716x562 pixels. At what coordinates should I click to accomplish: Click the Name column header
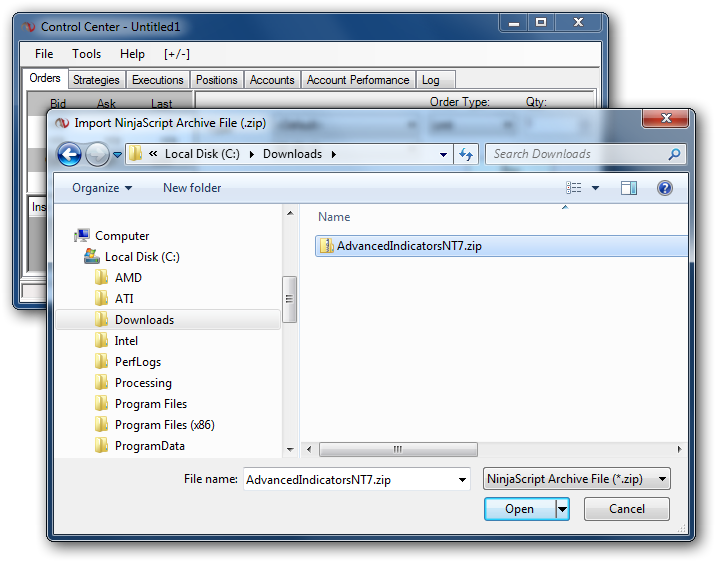(x=334, y=217)
